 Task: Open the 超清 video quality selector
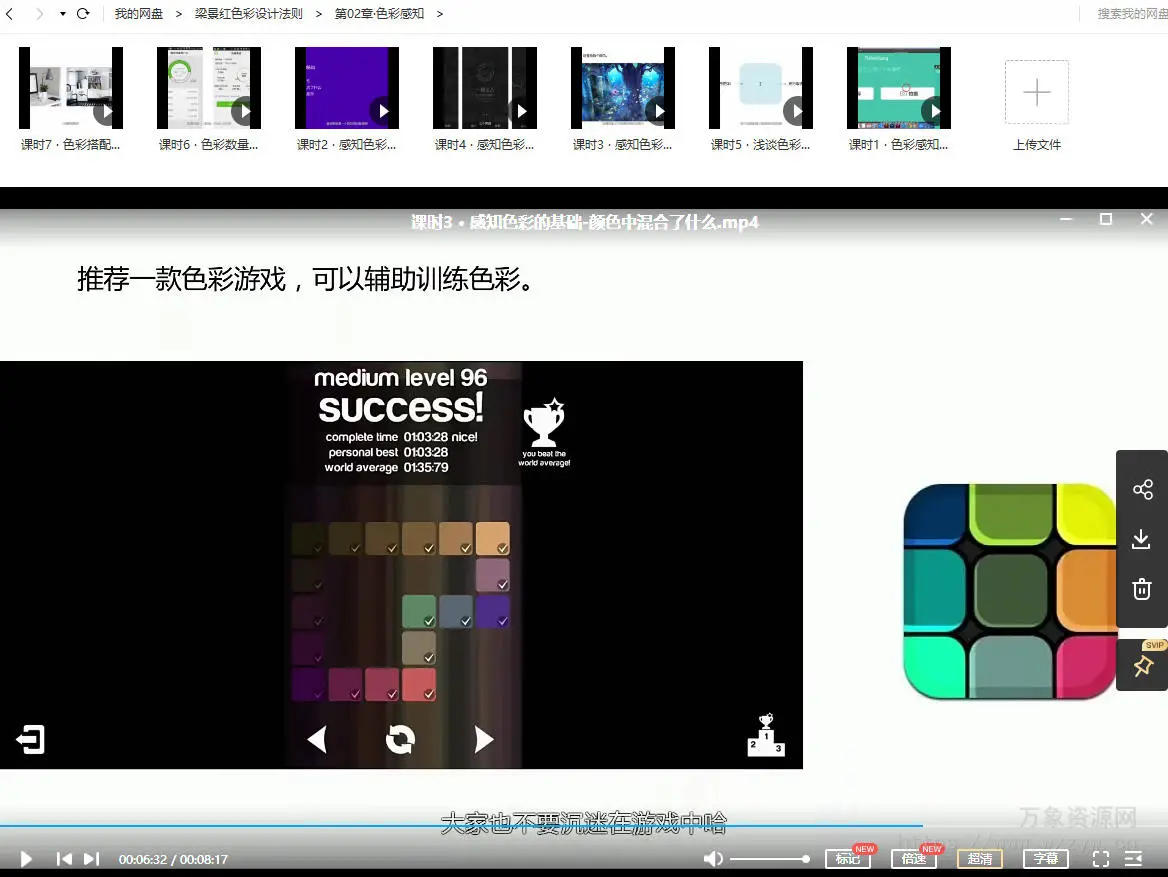tap(980, 859)
